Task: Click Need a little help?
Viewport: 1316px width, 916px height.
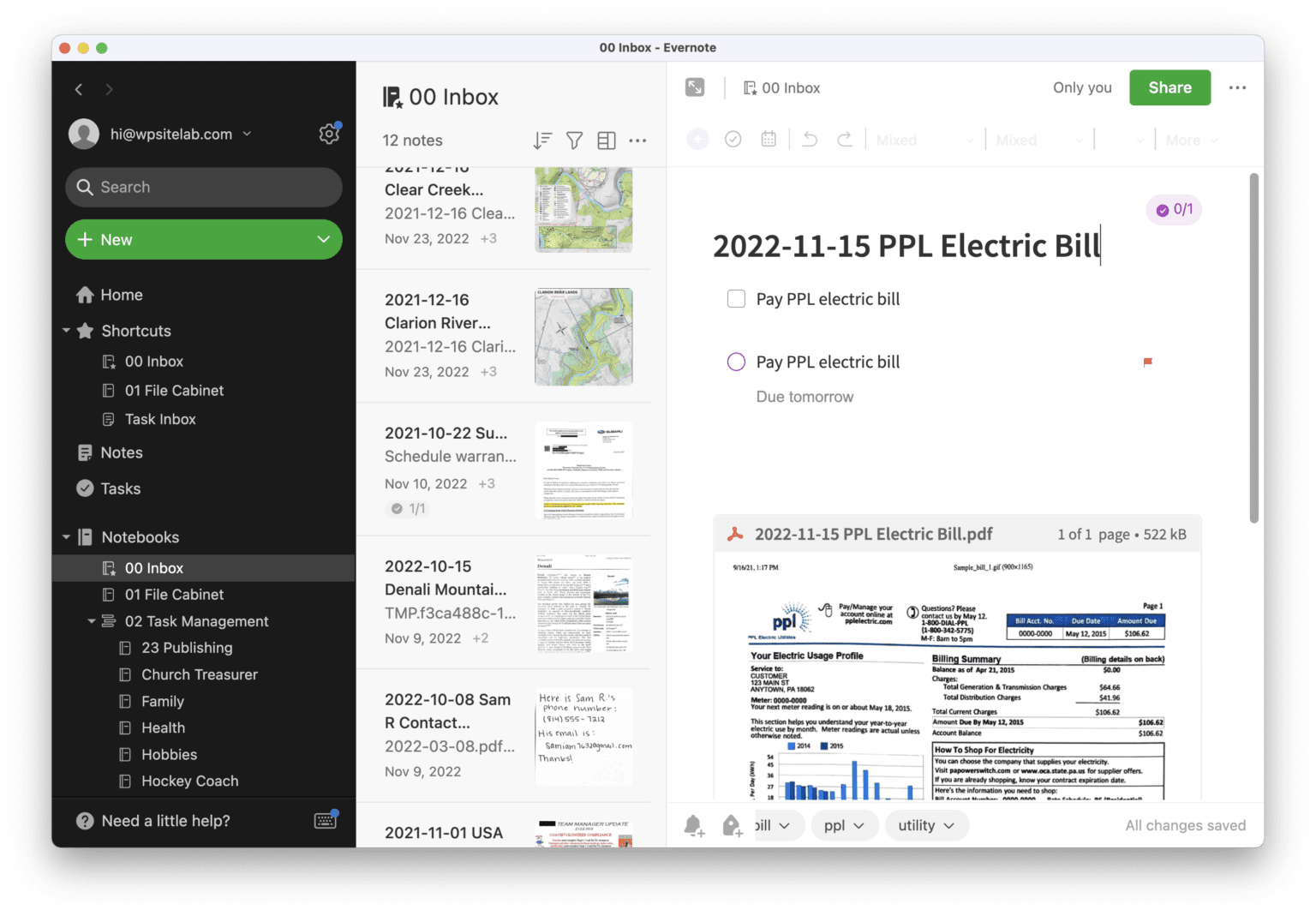Action: click(165, 821)
